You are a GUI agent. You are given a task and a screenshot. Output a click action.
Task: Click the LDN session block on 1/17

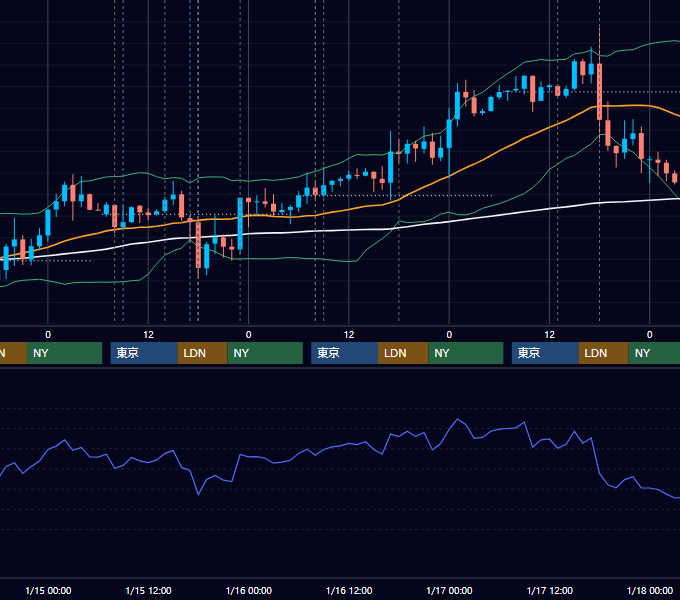tap(604, 353)
